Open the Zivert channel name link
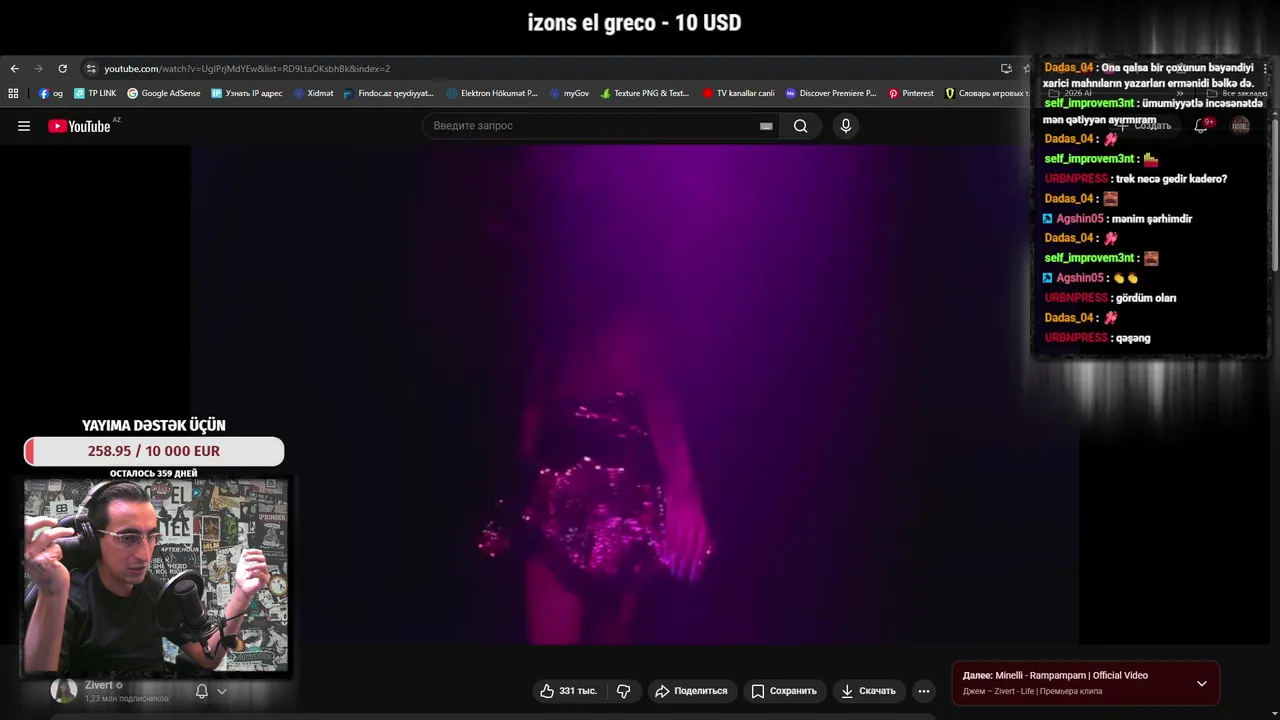The width and height of the screenshot is (1280, 720). (98, 685)
